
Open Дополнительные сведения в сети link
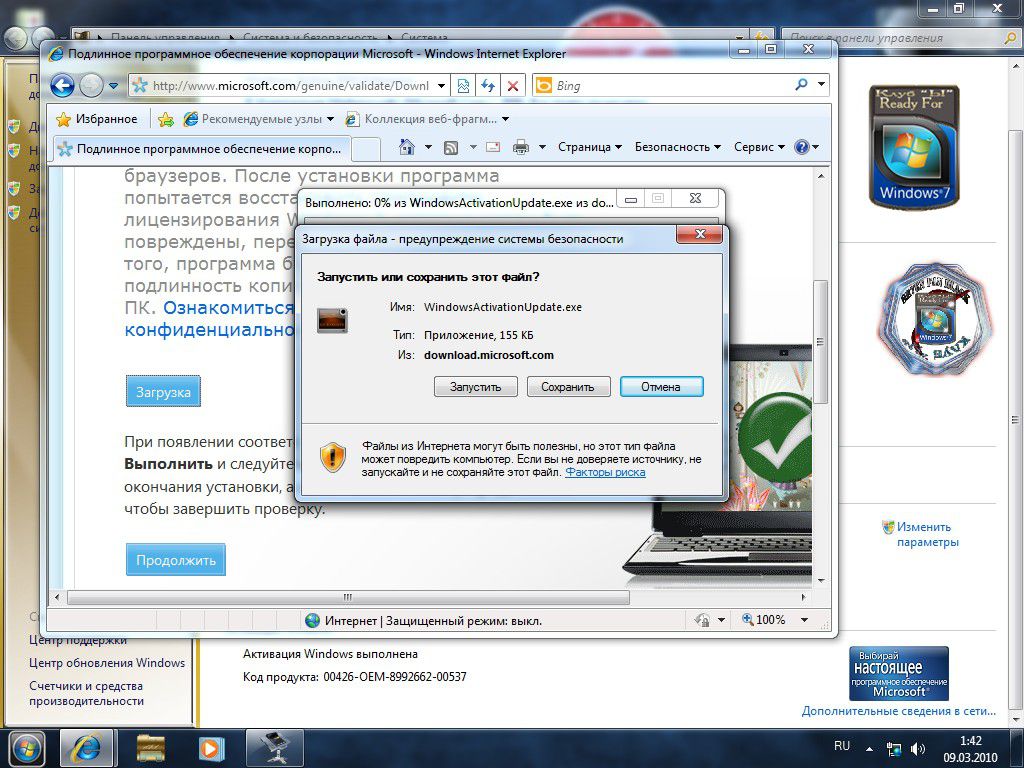(x=899, y=711)
